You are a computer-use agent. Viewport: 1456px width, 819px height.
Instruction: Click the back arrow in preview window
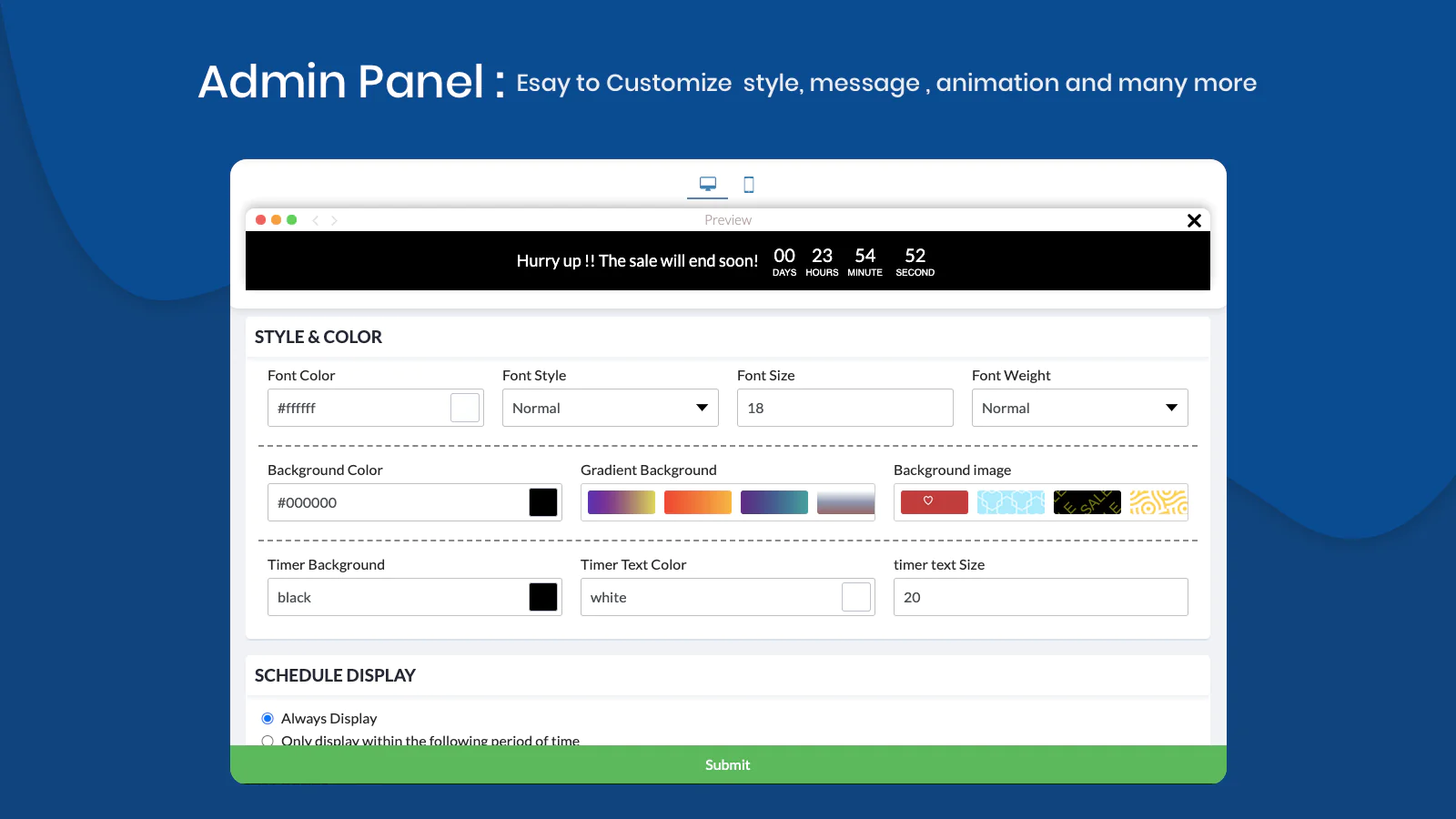pyautogui.click(x=316, y=220)
